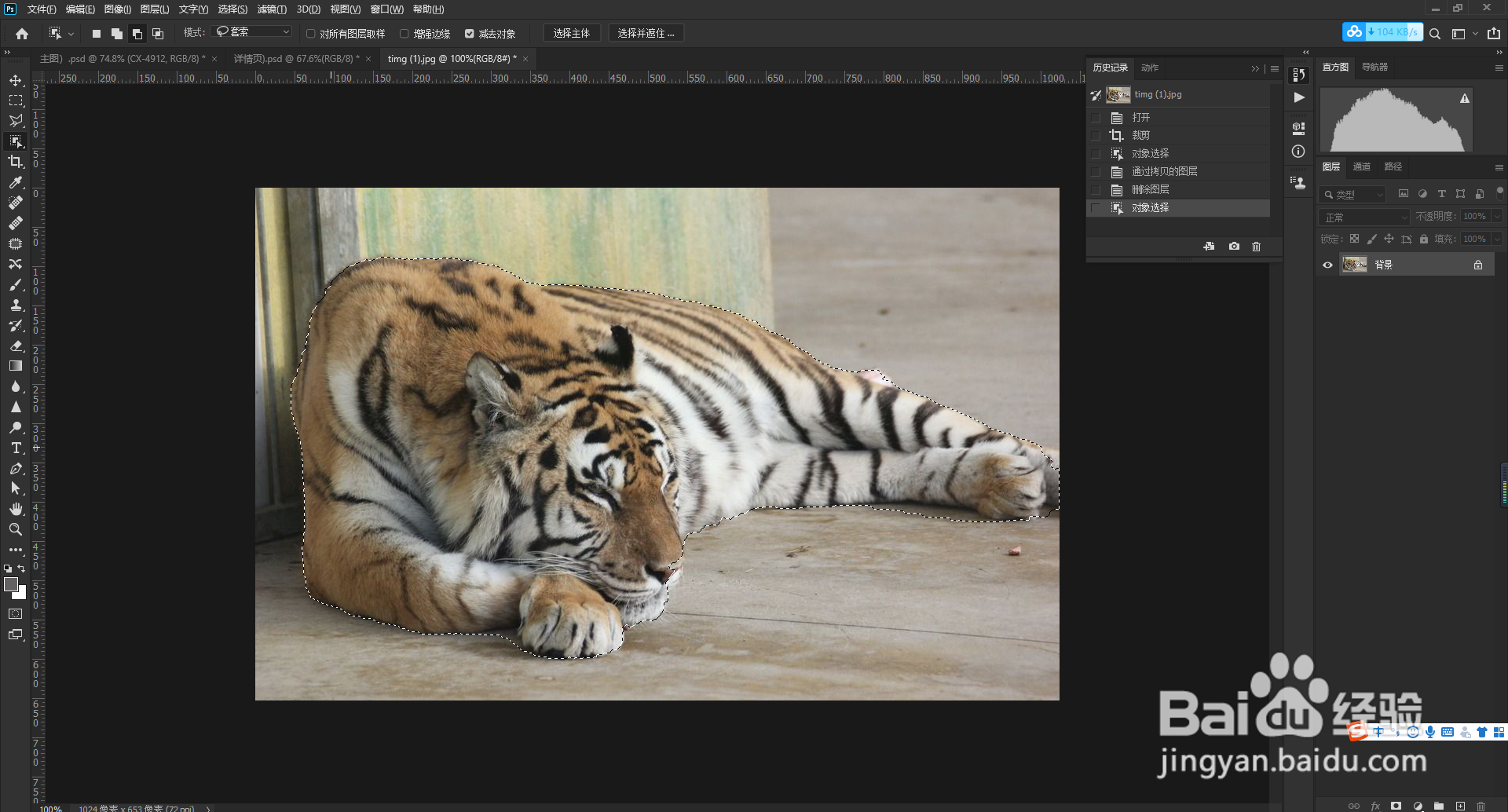Delete current history state with trash icon
The image size is (1508, 812).
[x=1256, y=247]
